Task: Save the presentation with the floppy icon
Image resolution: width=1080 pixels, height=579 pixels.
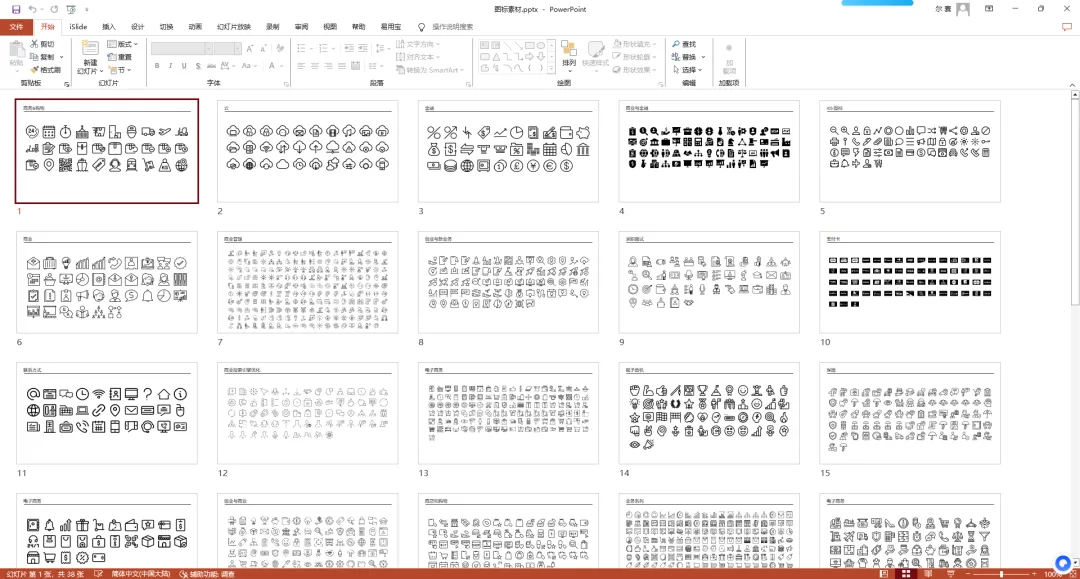Action: click(x=16, y=9)
